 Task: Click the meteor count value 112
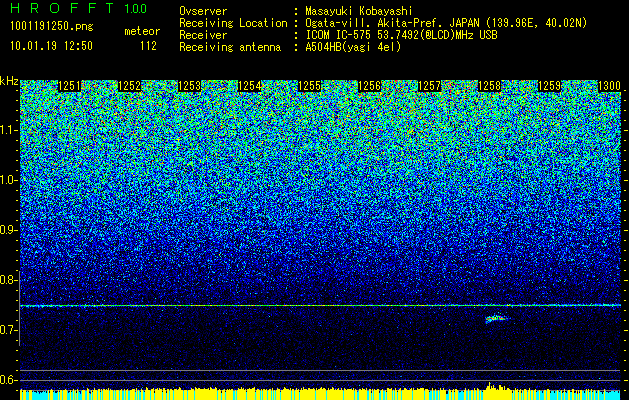[x=148, y=46]
